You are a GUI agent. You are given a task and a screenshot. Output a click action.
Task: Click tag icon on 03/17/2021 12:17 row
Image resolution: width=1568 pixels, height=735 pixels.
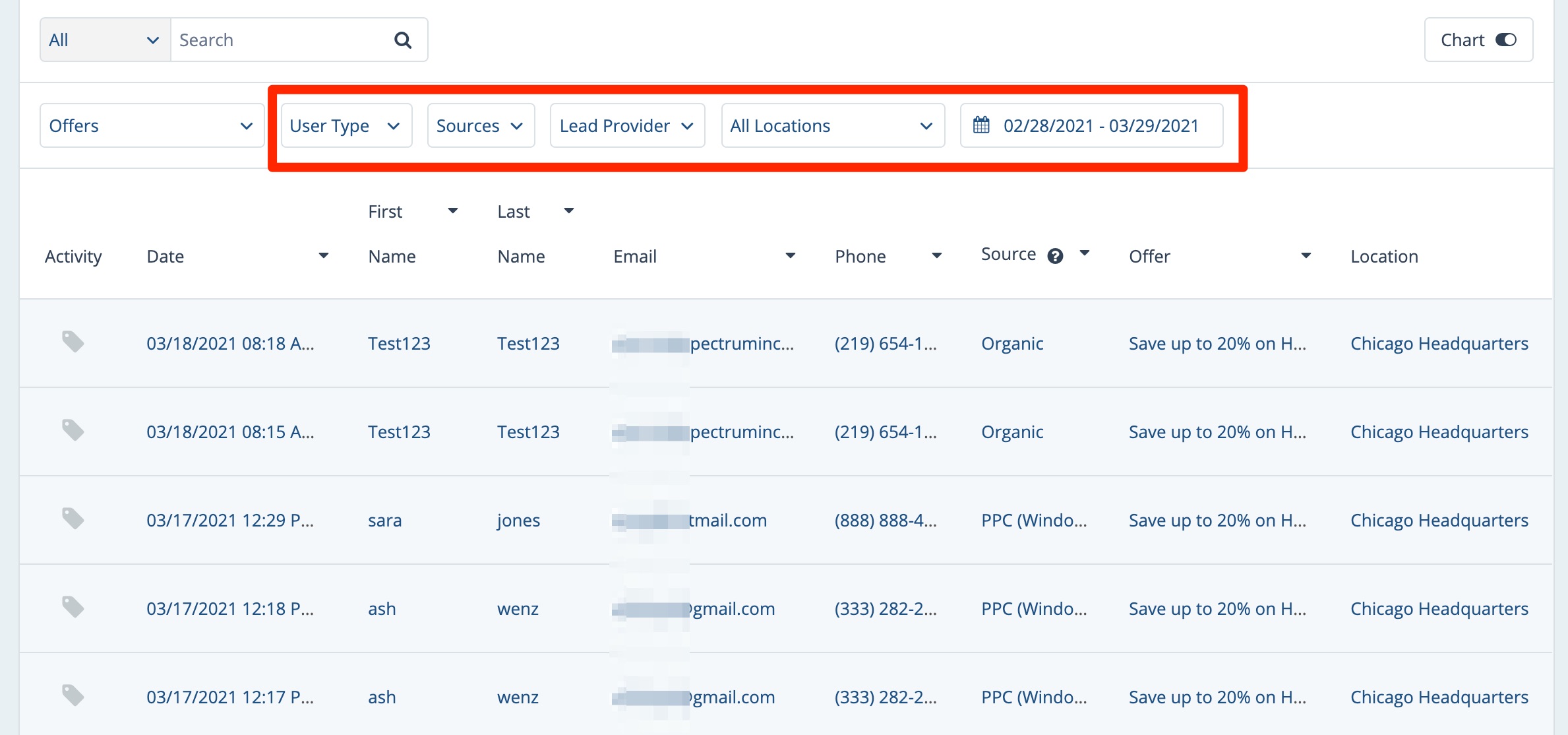73,695
